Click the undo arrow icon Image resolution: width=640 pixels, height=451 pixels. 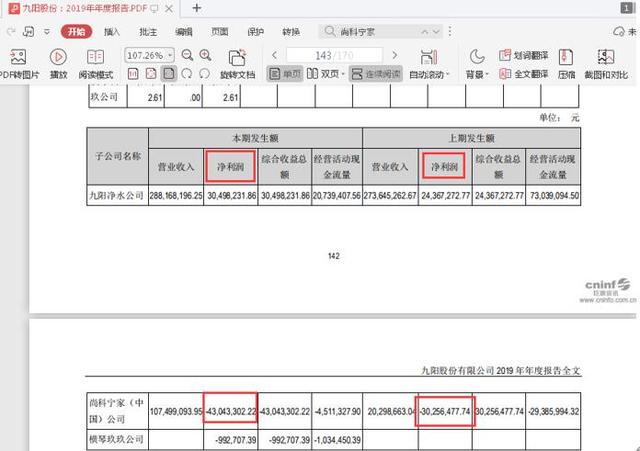(11, 31)
